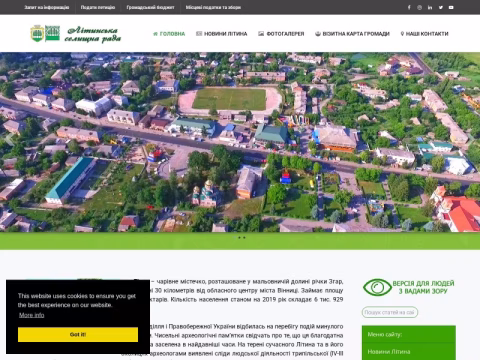
Task: Open Фотогалерея menu item
Action: 281,34
